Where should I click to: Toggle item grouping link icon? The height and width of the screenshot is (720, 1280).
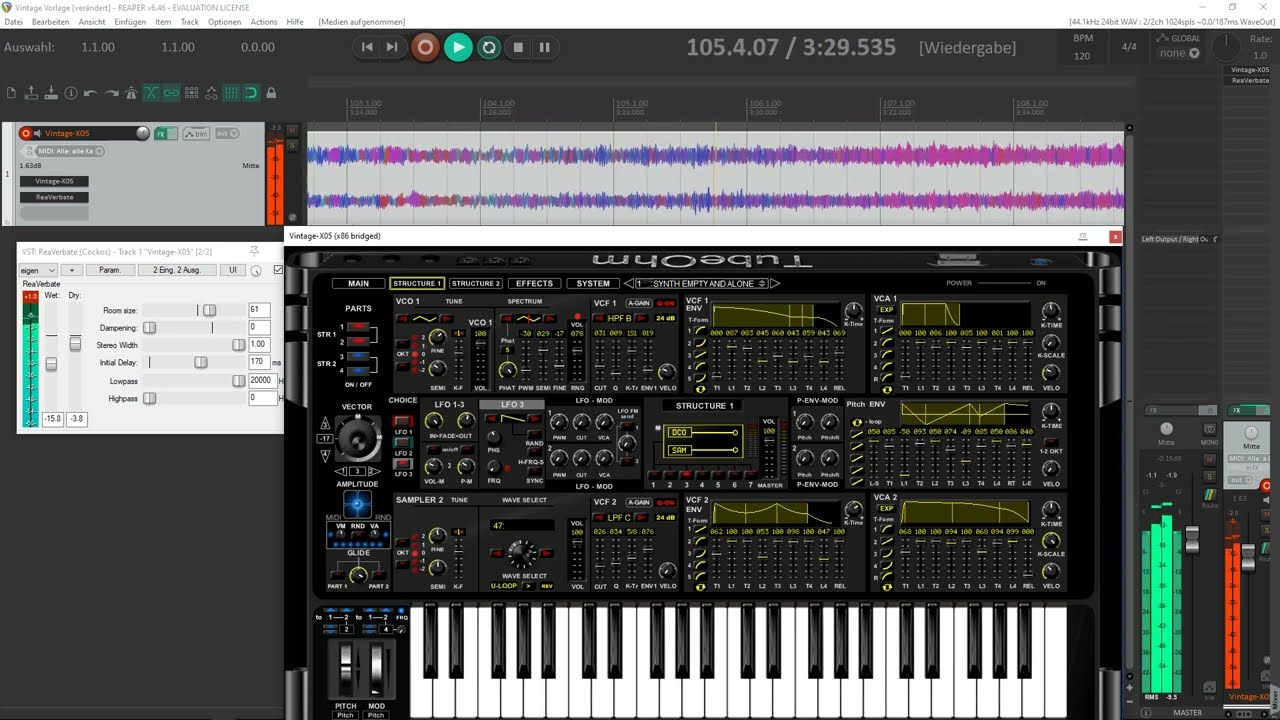click(171, 93)
